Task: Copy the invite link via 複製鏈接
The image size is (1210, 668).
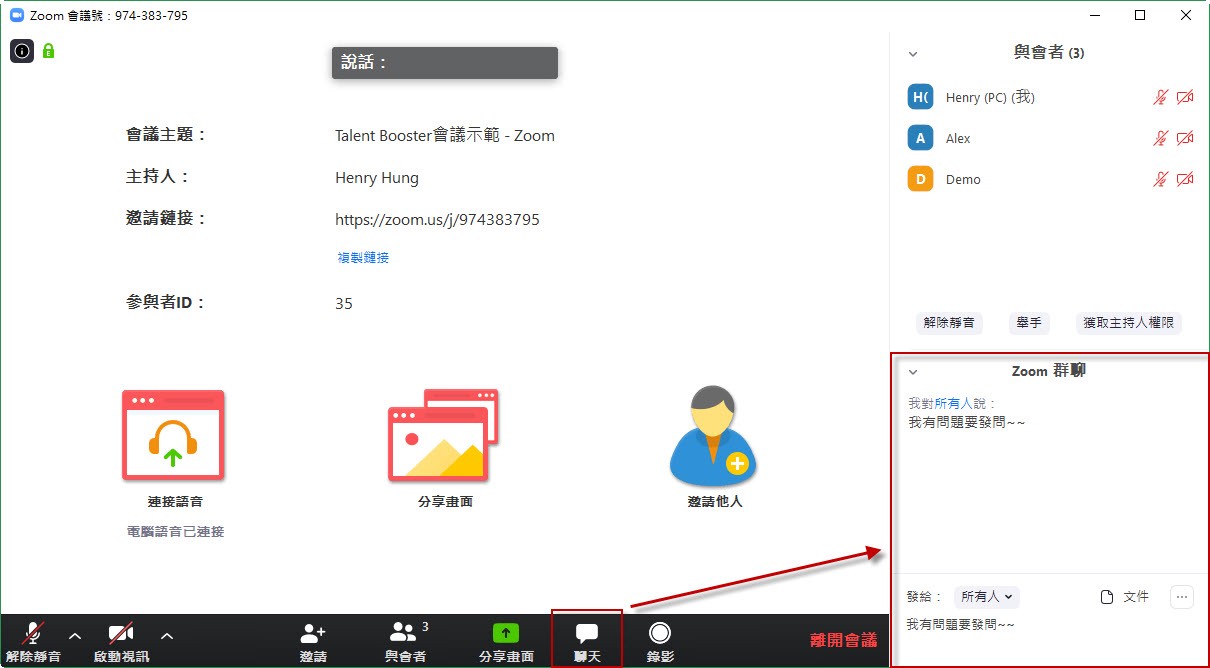Action: pyautogui.click(x=363, y=258)
